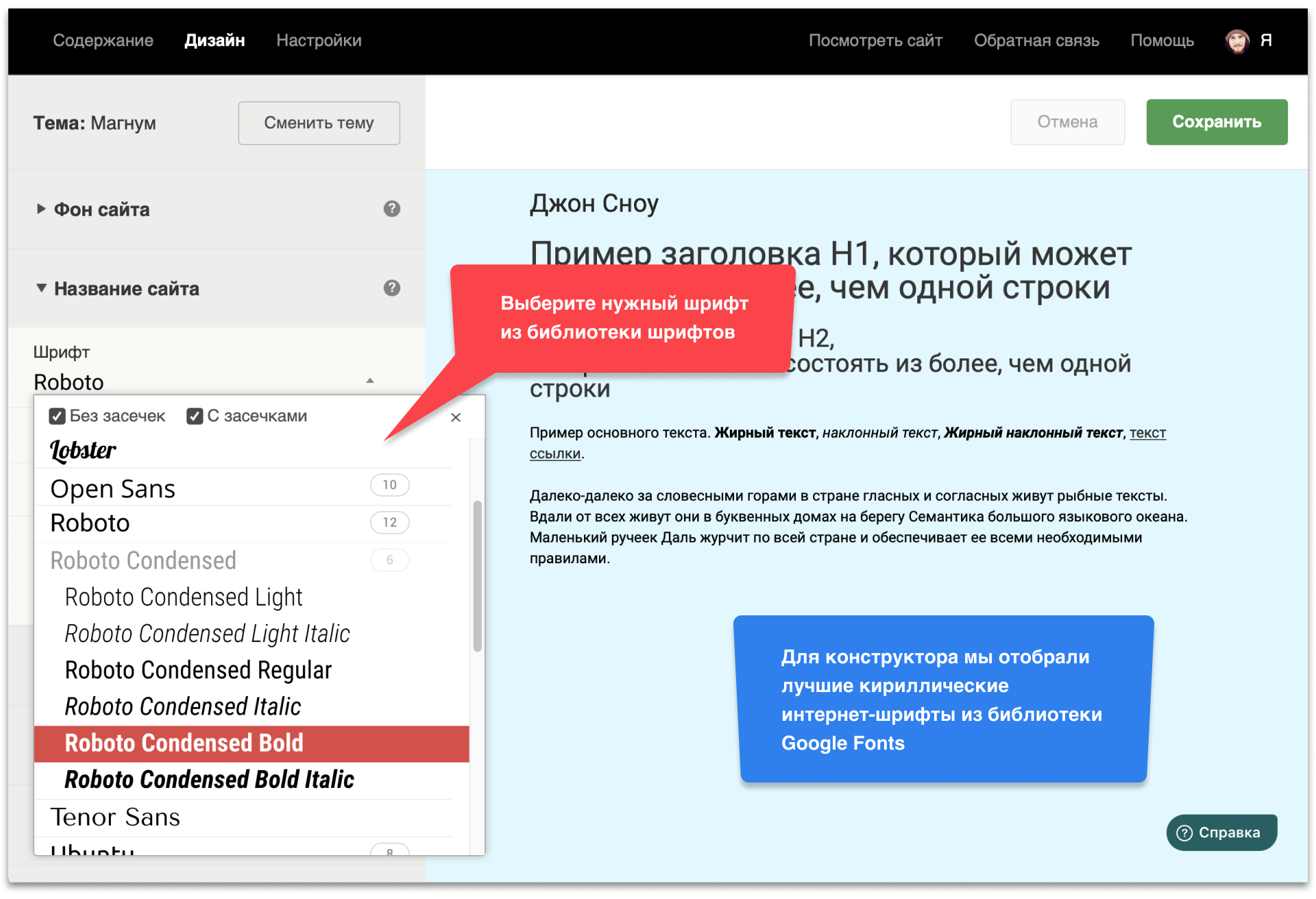
Task: Collapse the Roboto font dropdown arrow
Action: (x=370, y=381)
